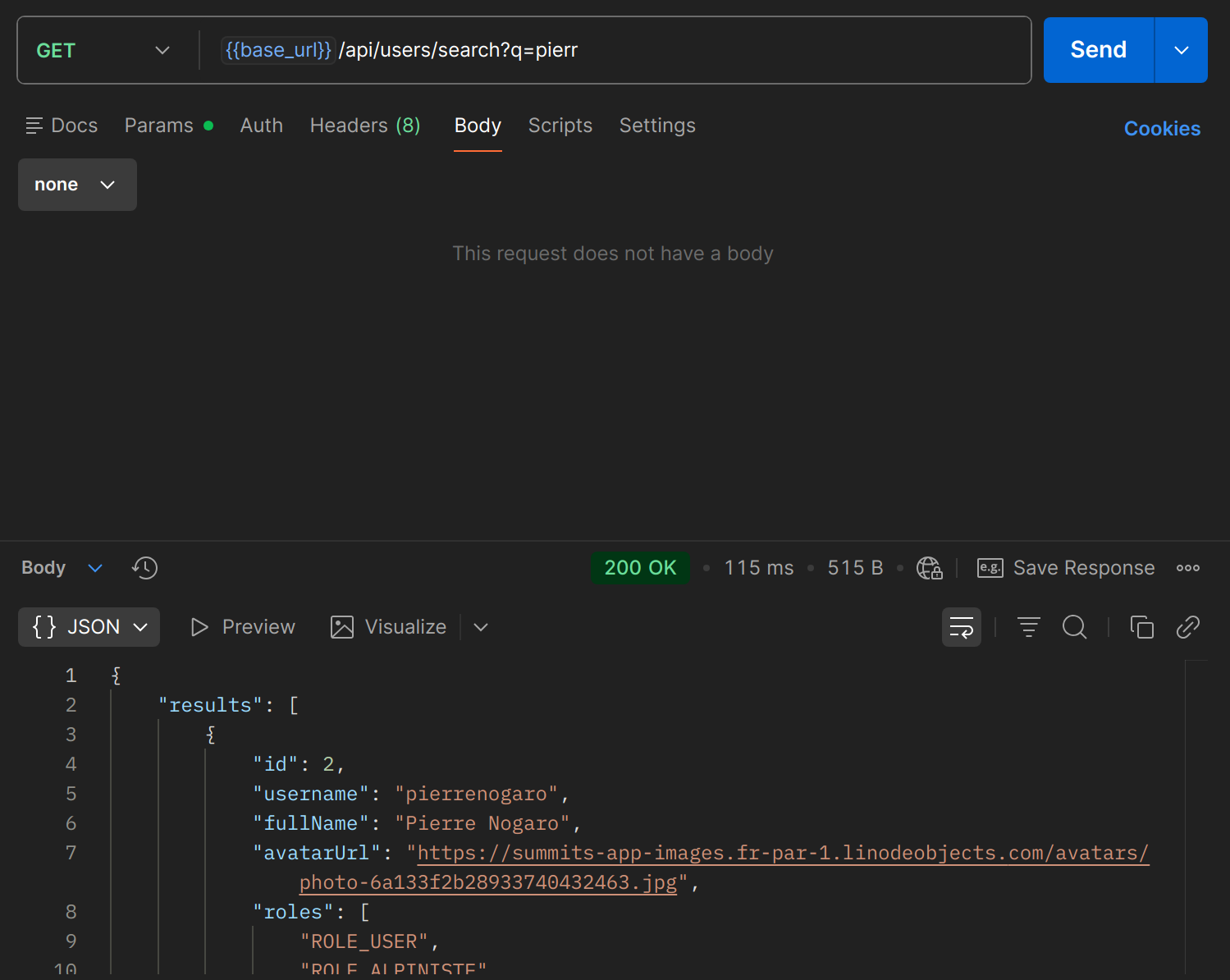Open the body type none dropdown
The image size is (1230, 980).
(77, 185)
